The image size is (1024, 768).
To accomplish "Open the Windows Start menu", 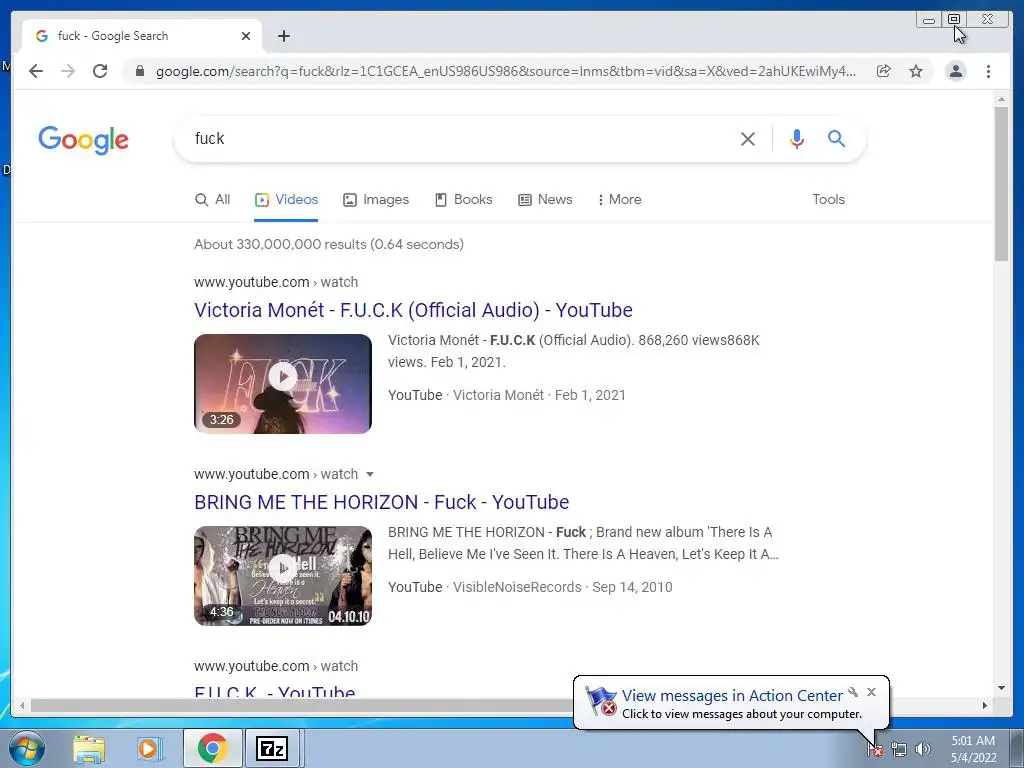I will tap(26, 748).
